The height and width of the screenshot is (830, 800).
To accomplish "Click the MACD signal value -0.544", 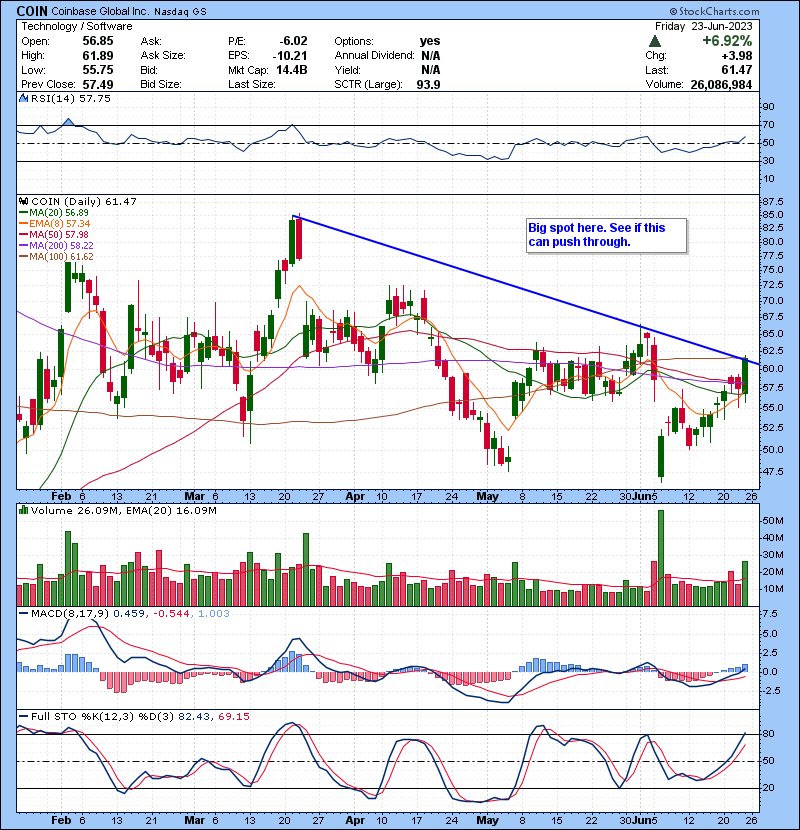I will point(171,614).
